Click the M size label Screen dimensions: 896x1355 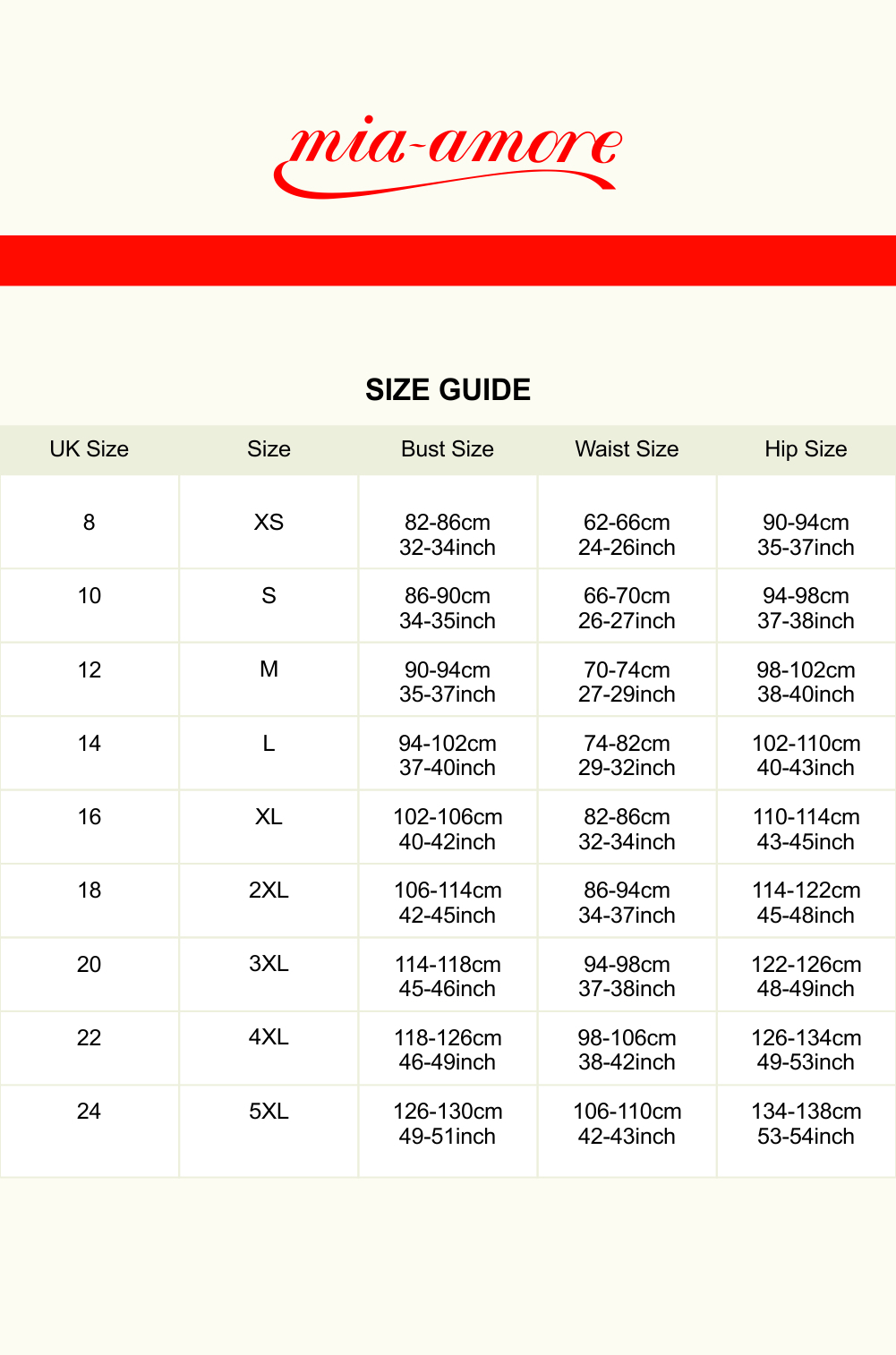(x=269, y=669)
